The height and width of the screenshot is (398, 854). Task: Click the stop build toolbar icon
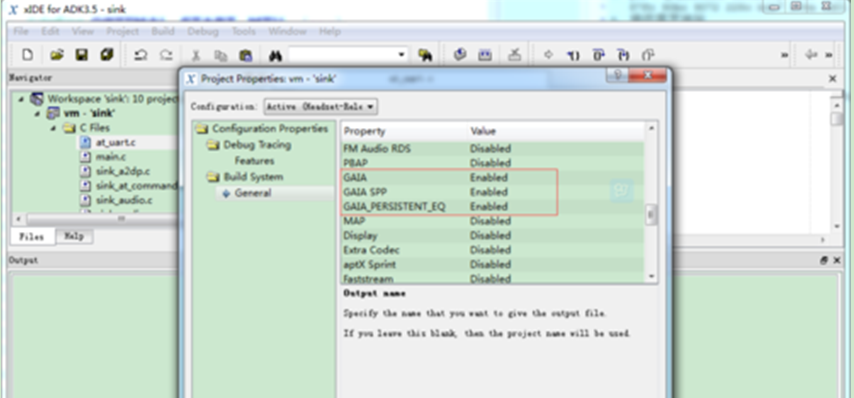coord(514,55)
